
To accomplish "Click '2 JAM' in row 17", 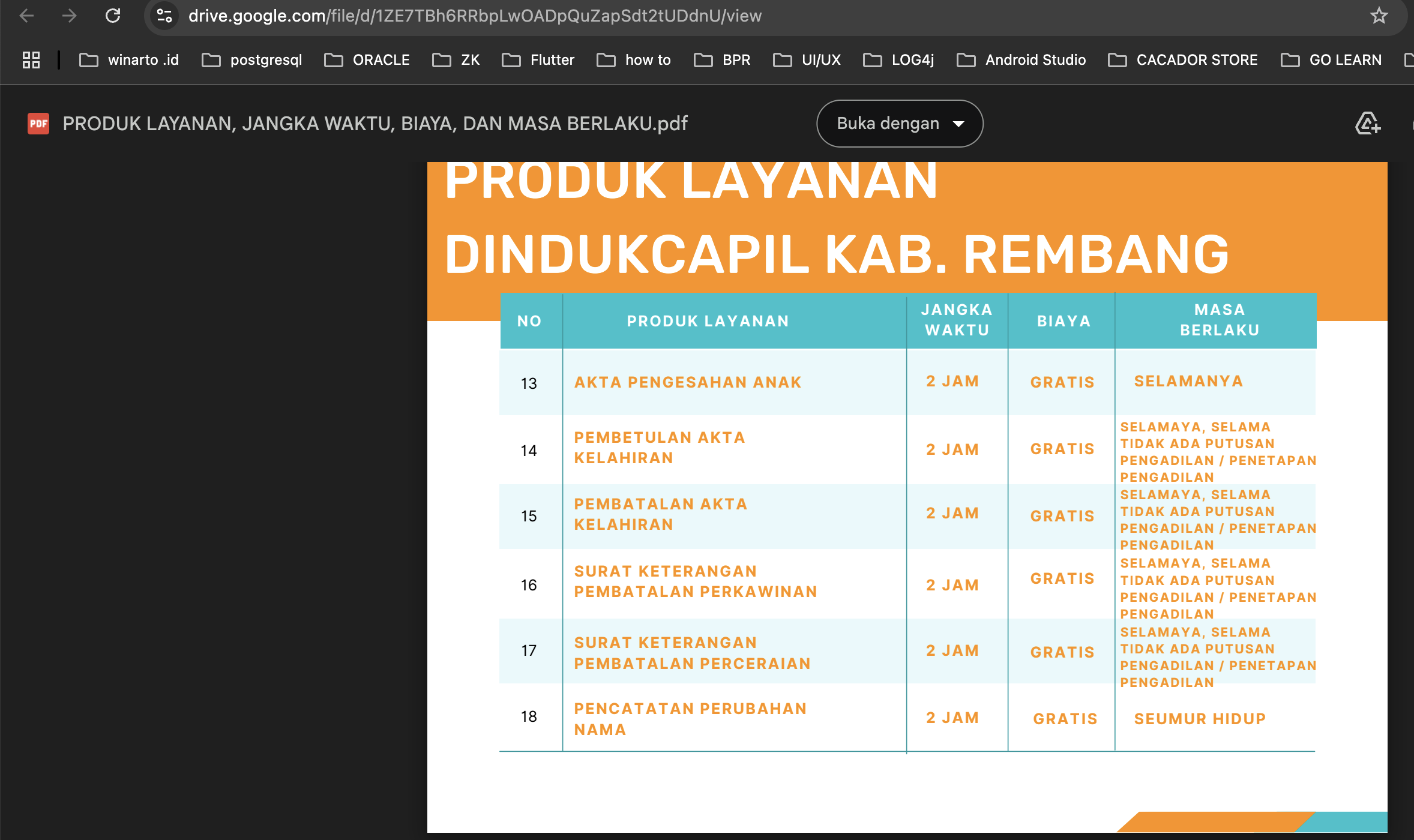I will pos(952,650).
